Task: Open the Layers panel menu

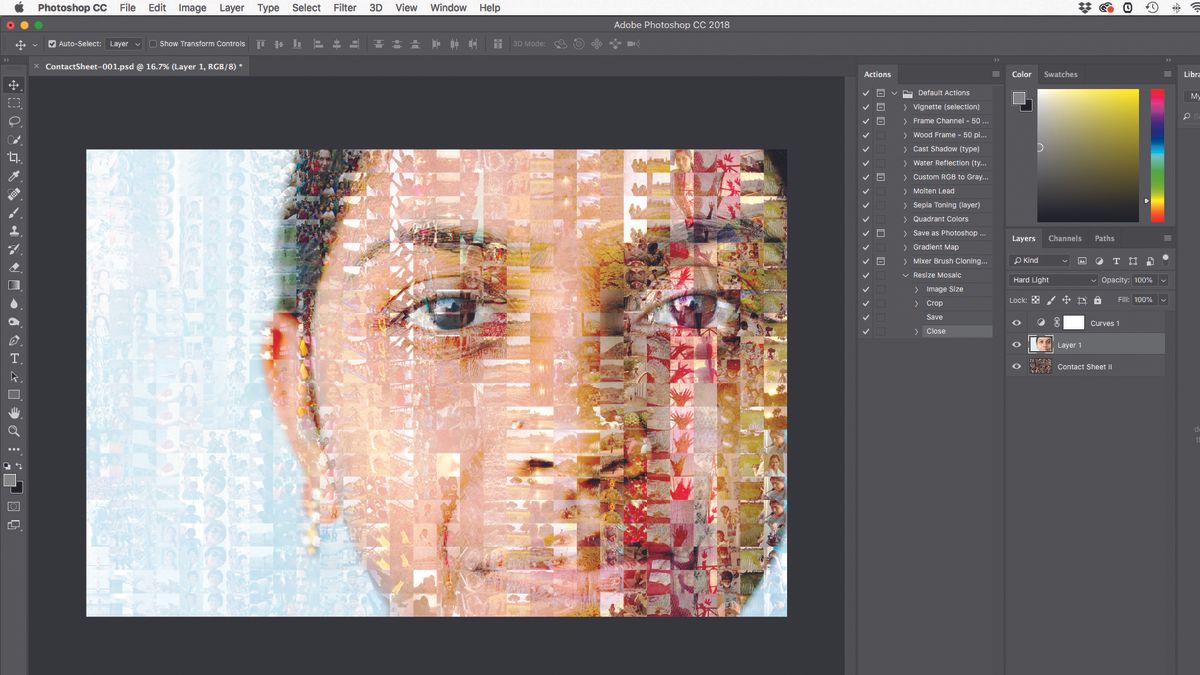Action: click(1168, 238)
